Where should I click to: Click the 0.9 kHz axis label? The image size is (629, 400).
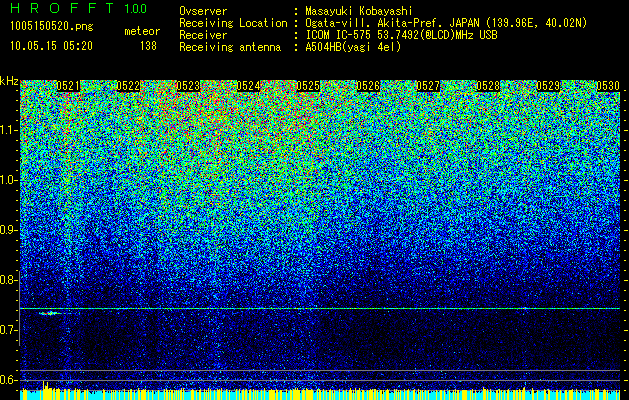click(8, 230)
